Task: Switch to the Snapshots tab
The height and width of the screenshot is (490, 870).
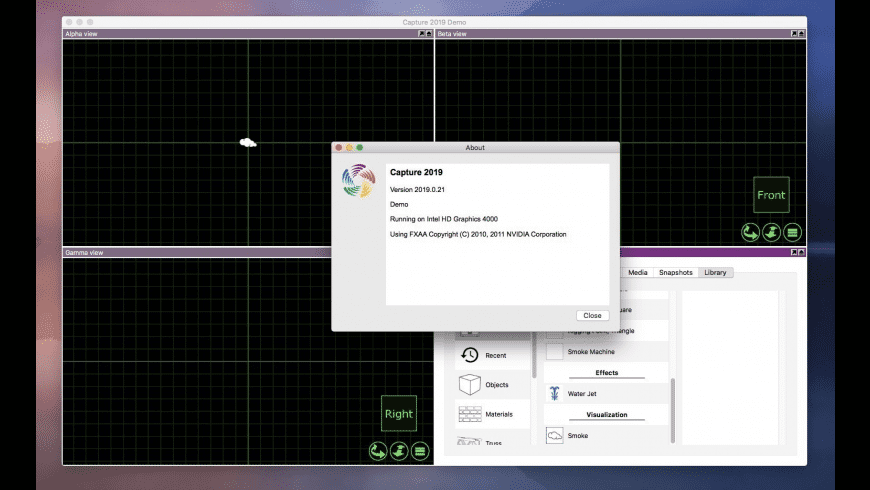Action: (676, 272)
